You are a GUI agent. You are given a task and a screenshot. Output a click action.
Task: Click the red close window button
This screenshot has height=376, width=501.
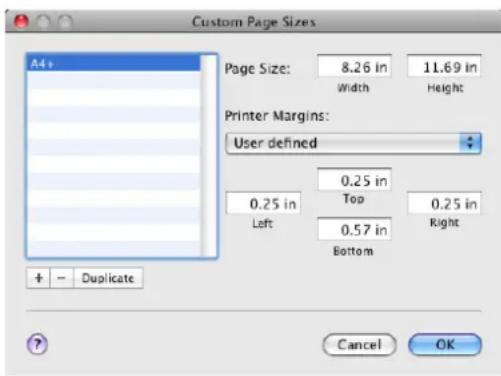pos(21,22)
